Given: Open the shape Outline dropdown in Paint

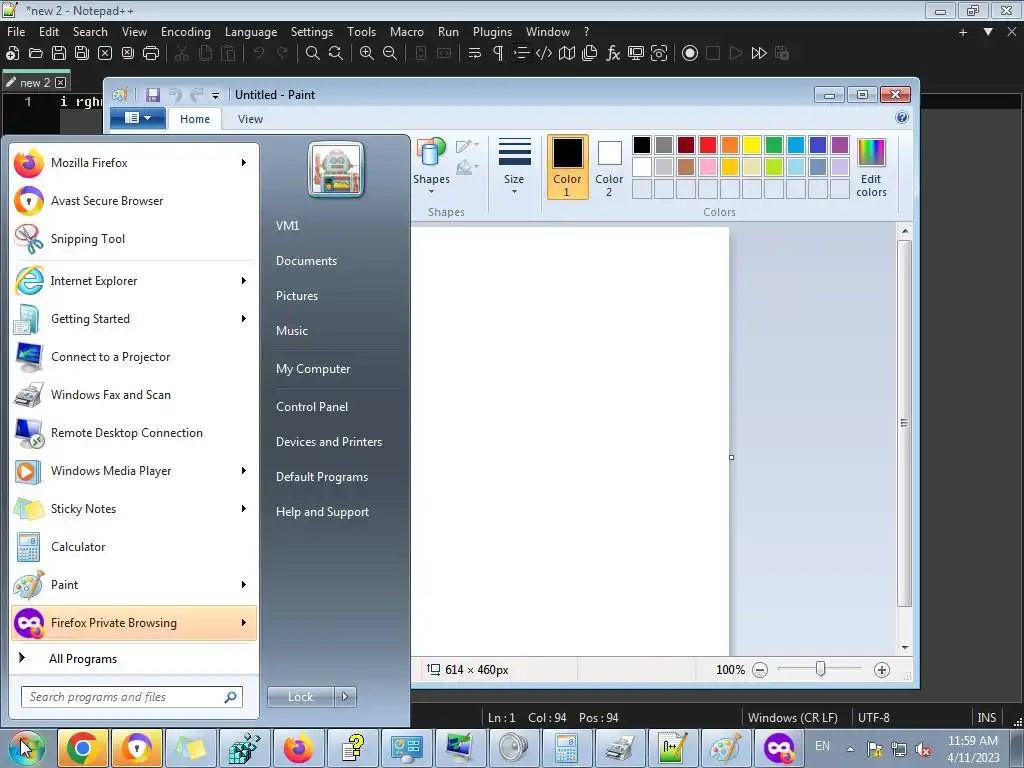Looking at the screenshot, I should click(467, 146).
